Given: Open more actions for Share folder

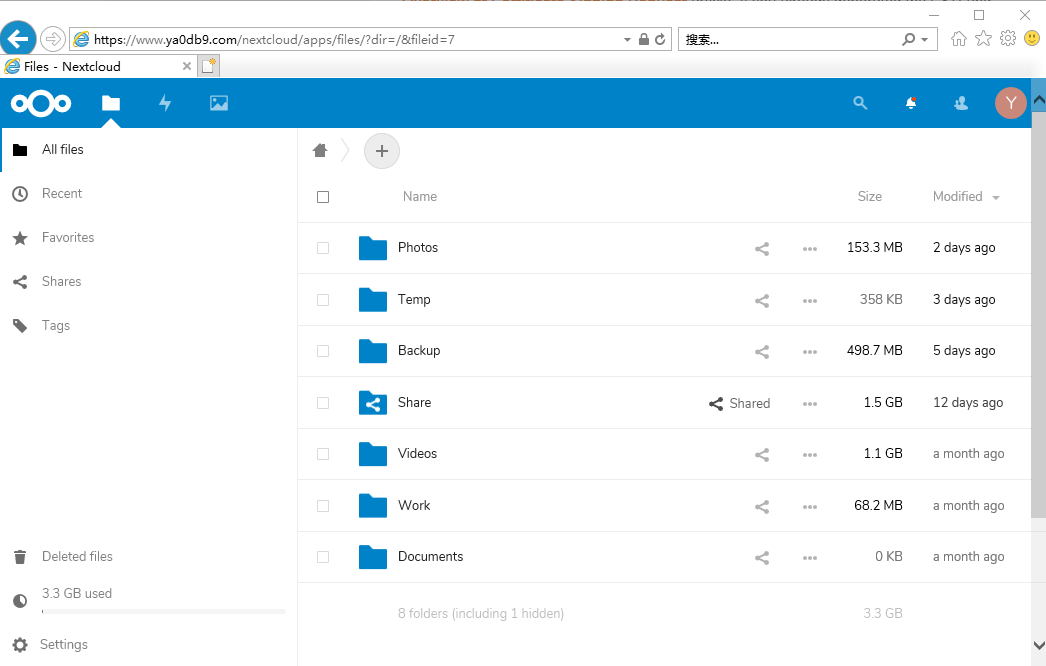Looking at the screenshot, I should tap(810, 404).
